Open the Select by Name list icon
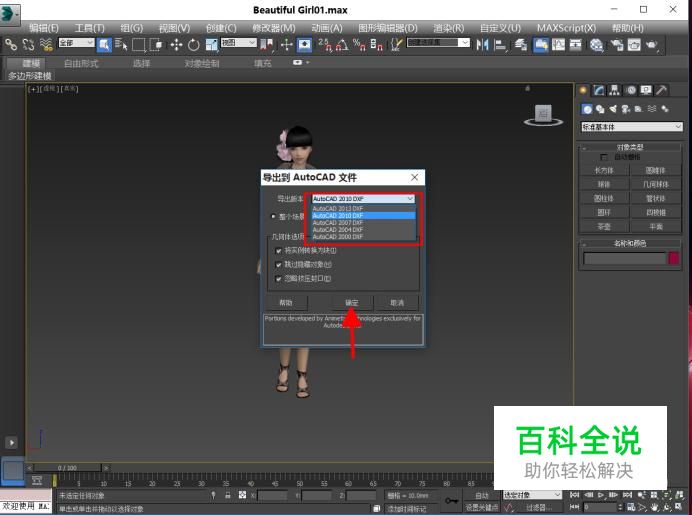Image resolution: width=692 pixels, height=515 pixels. [x=121, y=45]
